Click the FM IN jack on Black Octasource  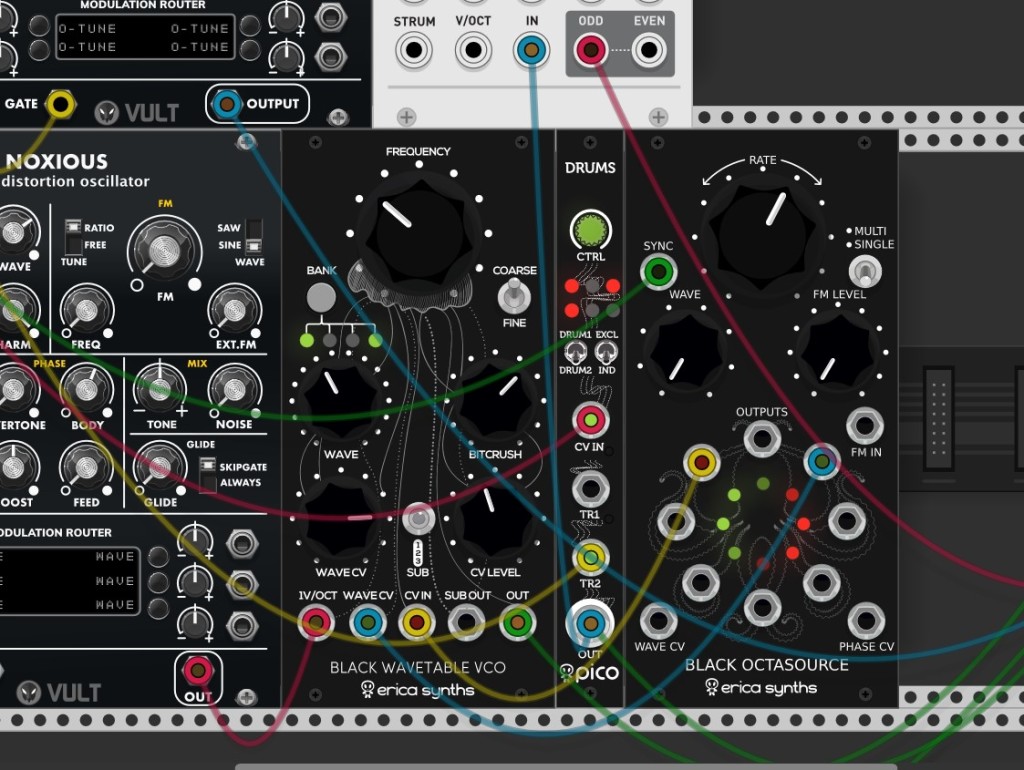pos(864,426)
